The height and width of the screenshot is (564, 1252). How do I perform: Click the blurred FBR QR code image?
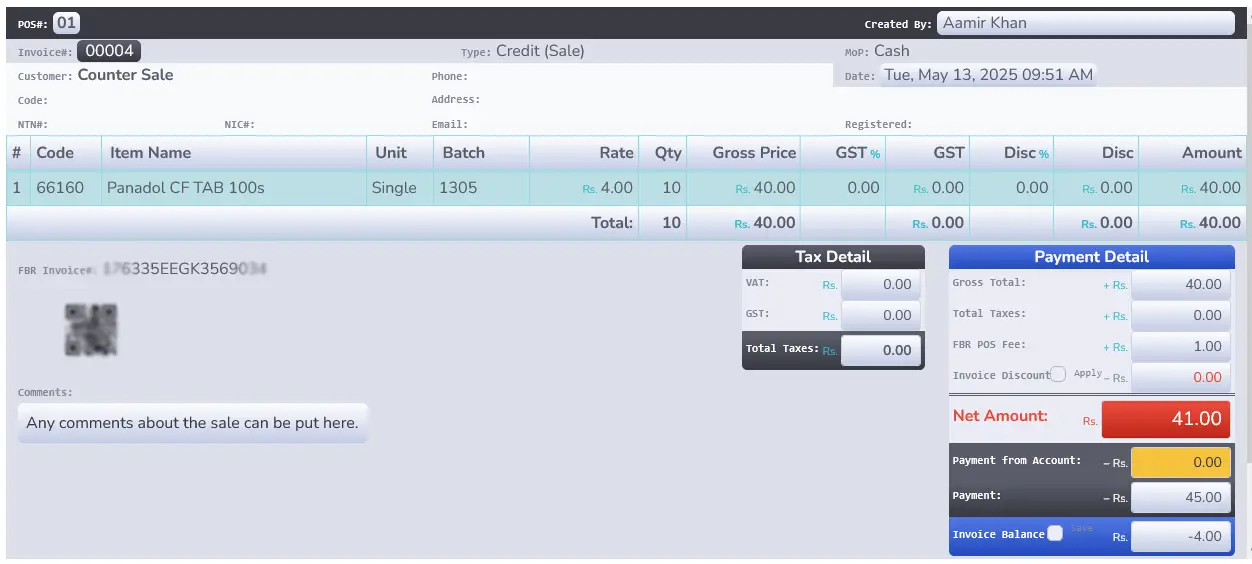pos(91,330)
